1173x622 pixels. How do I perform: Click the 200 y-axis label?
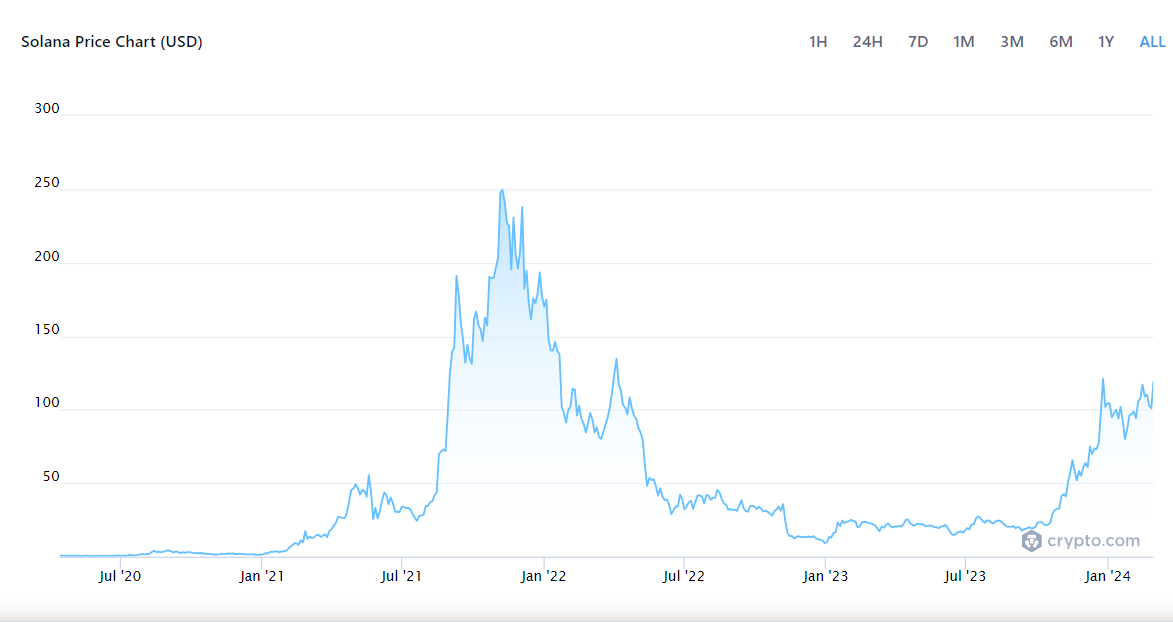46,257
